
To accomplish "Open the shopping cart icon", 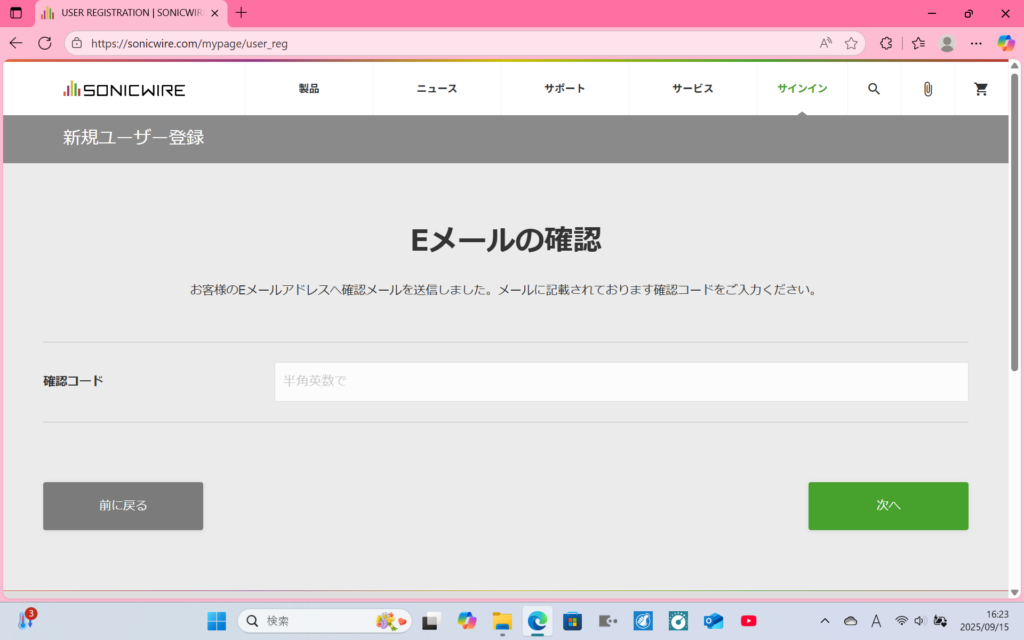I will (981, 89).
